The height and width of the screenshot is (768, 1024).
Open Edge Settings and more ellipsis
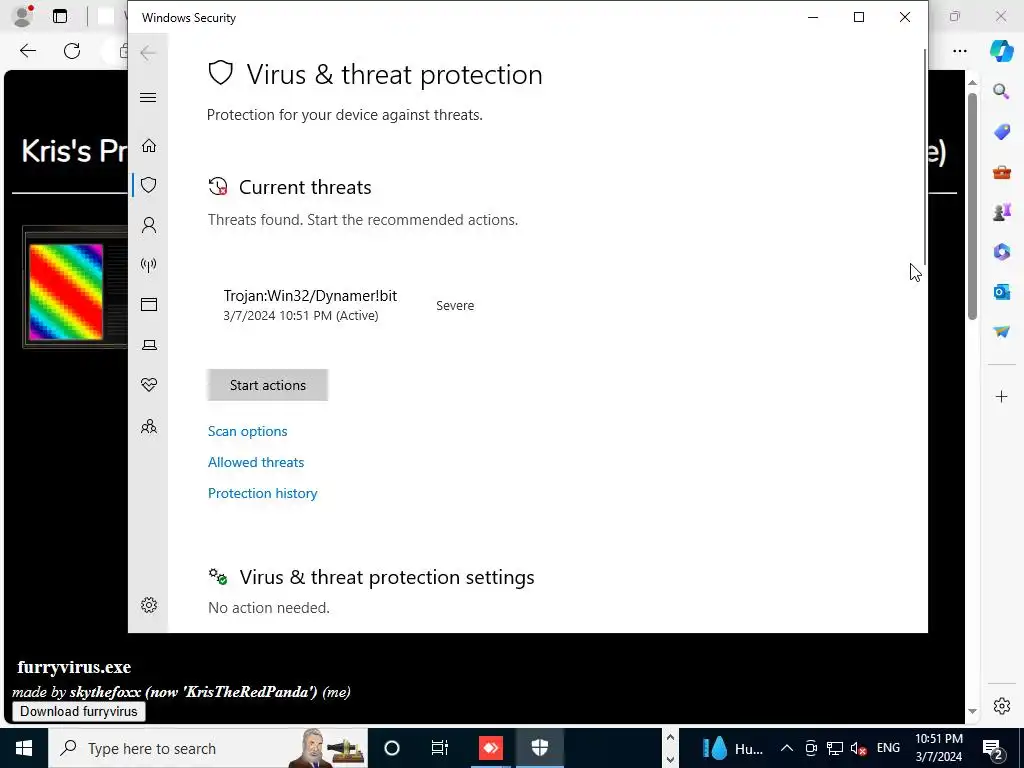(x=959, y=51)
